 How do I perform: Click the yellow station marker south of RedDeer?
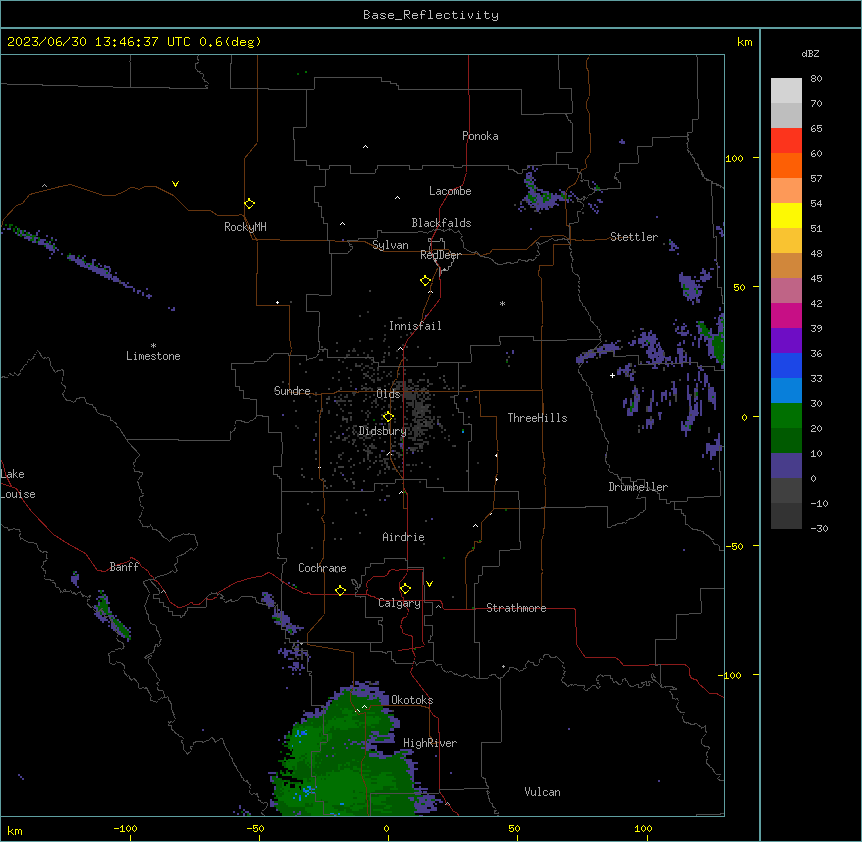tap(426, 281)
